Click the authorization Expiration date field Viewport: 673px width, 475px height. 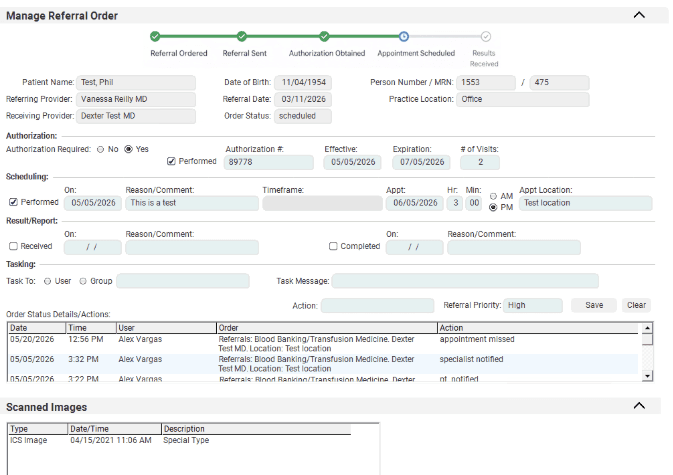tap(421, 162)
